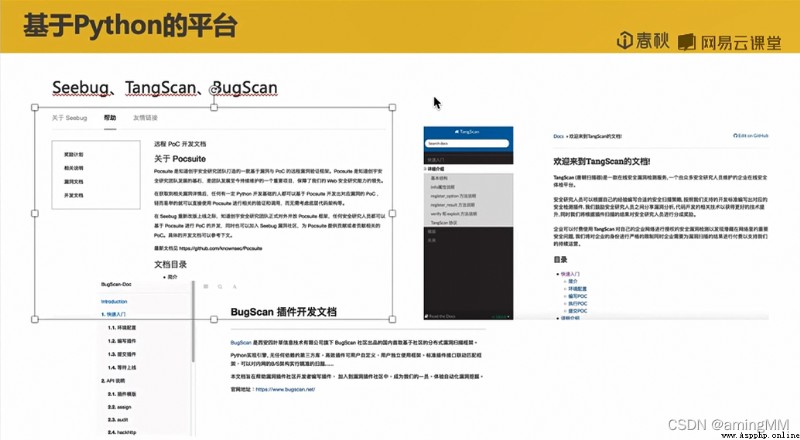Open section 2.4 hackhttp
Viewport: 800px width, 440px height.
[121, 433]
